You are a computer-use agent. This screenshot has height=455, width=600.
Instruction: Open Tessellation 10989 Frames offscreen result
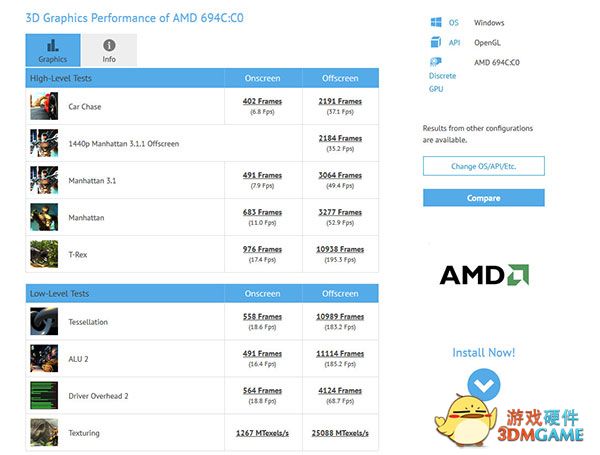click(x=340, y=317)
